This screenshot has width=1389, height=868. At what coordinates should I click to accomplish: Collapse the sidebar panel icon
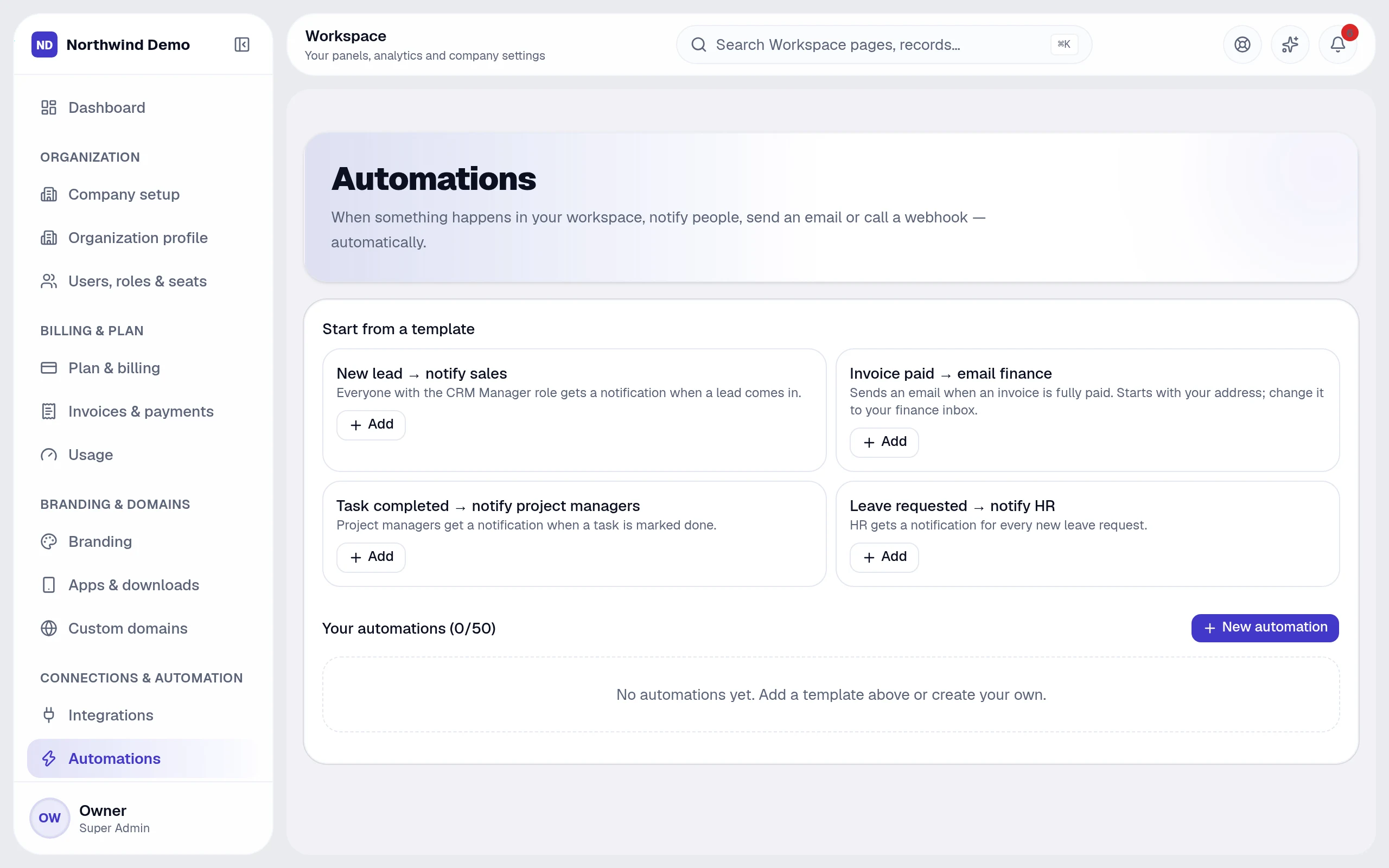[241, 44]
